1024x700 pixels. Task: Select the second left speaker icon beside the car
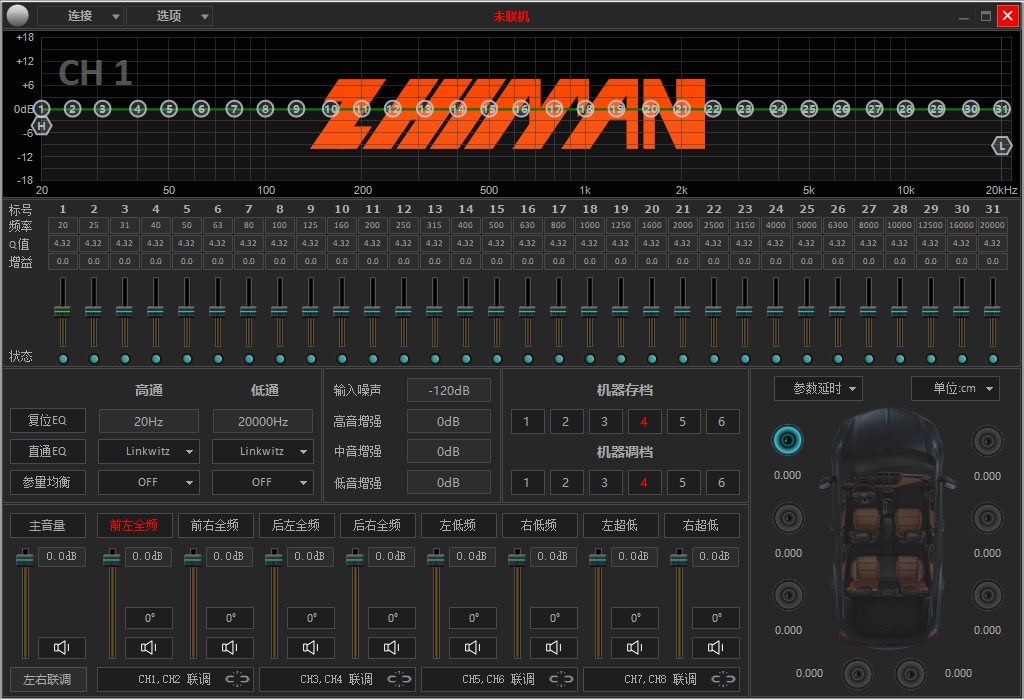tap(788, 518)
